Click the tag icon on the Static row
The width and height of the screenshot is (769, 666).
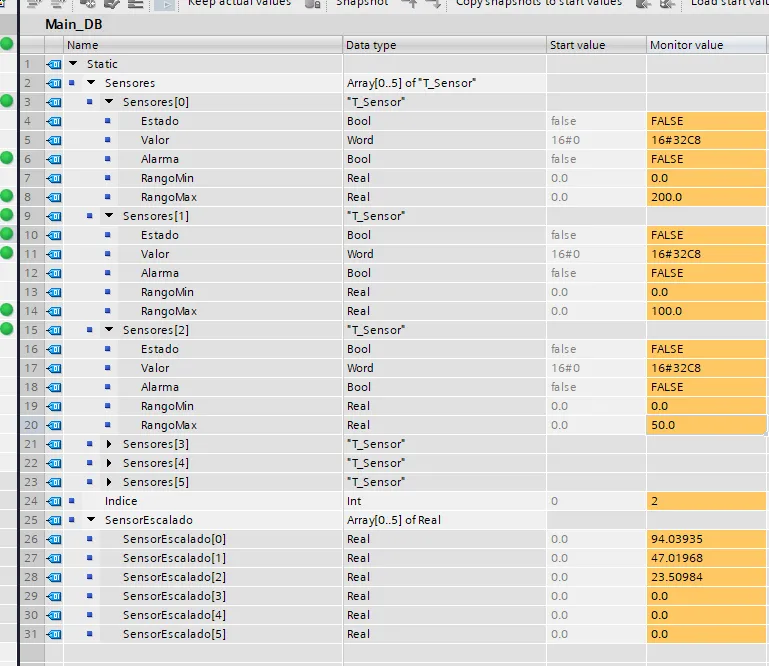tap(54, 64)
